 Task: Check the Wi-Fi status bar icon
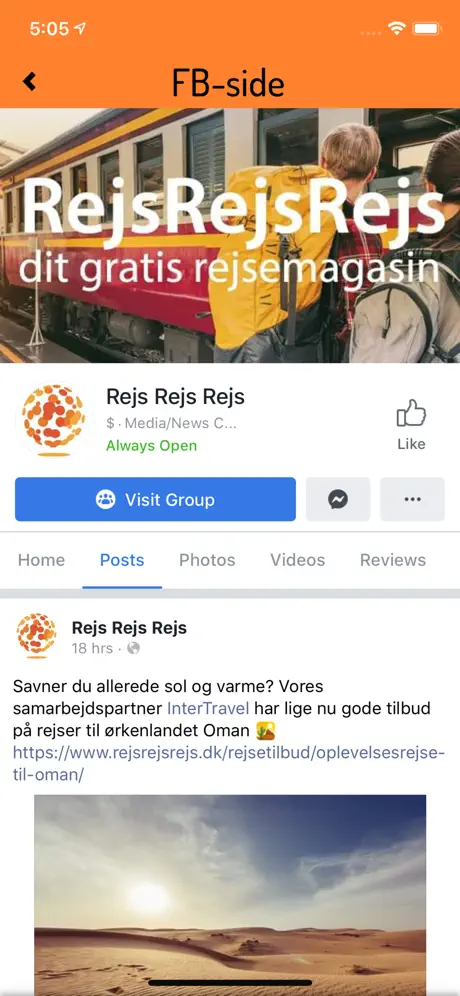click(397, 29)
